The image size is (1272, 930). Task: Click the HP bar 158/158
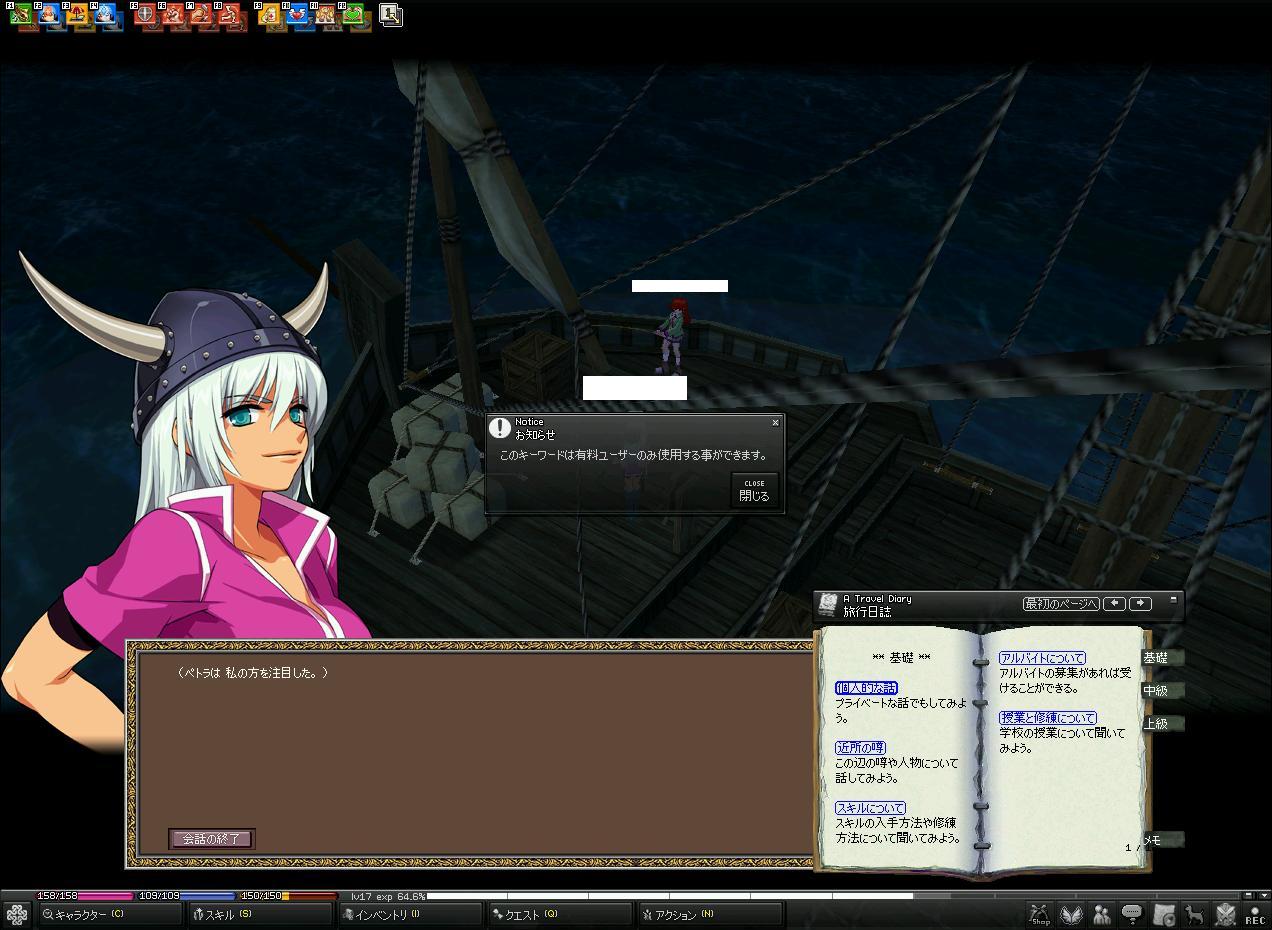(84, 896)
